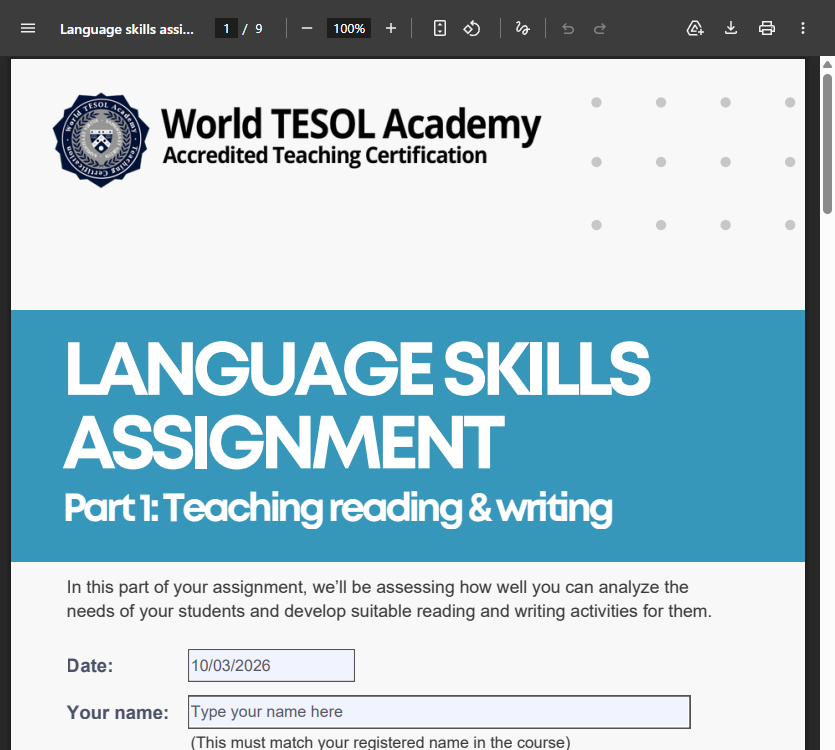This screenshot has width=835, height=750.
Task: Click the World TESOL Academy logo
Action: coord(99,140)
